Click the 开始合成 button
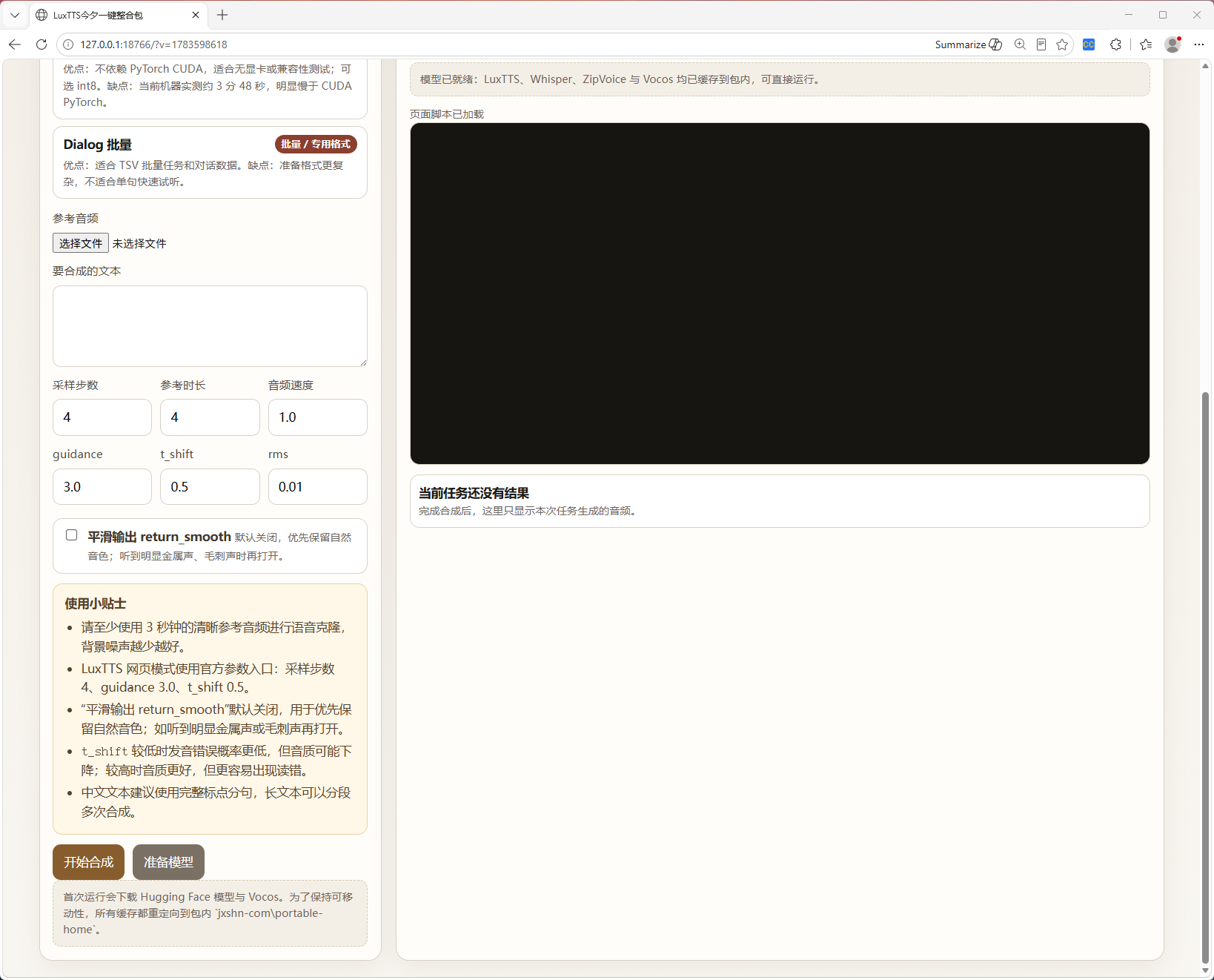1214x980 pixels. coord(88,862)
